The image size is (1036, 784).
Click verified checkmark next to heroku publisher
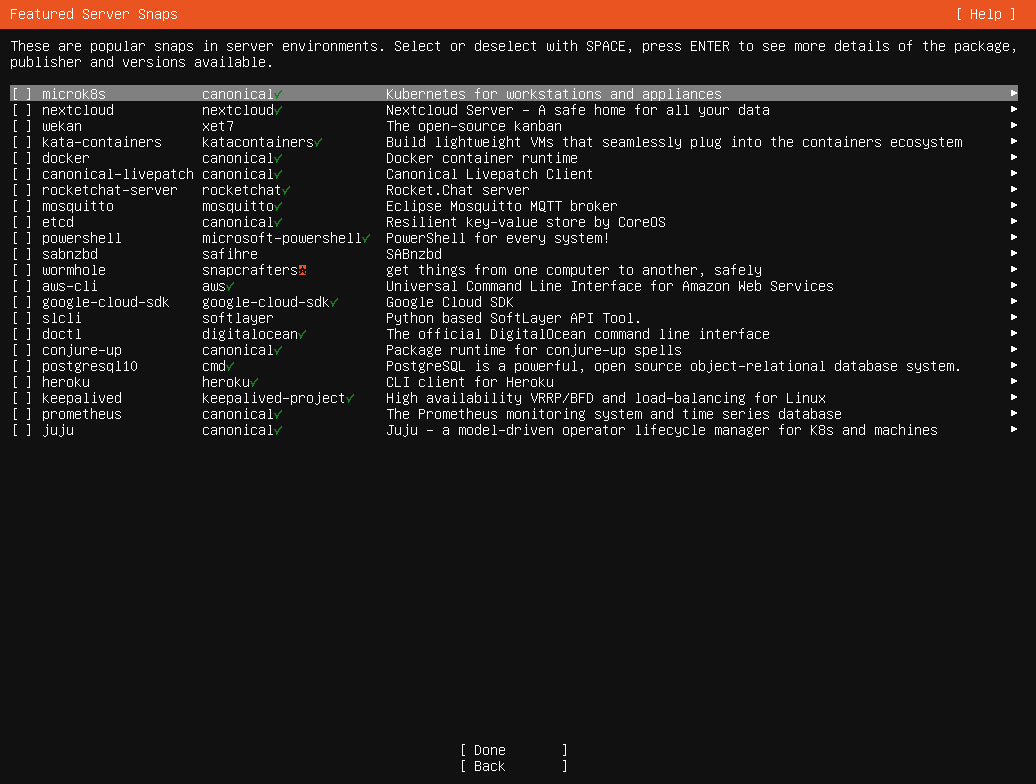point(254,382)
